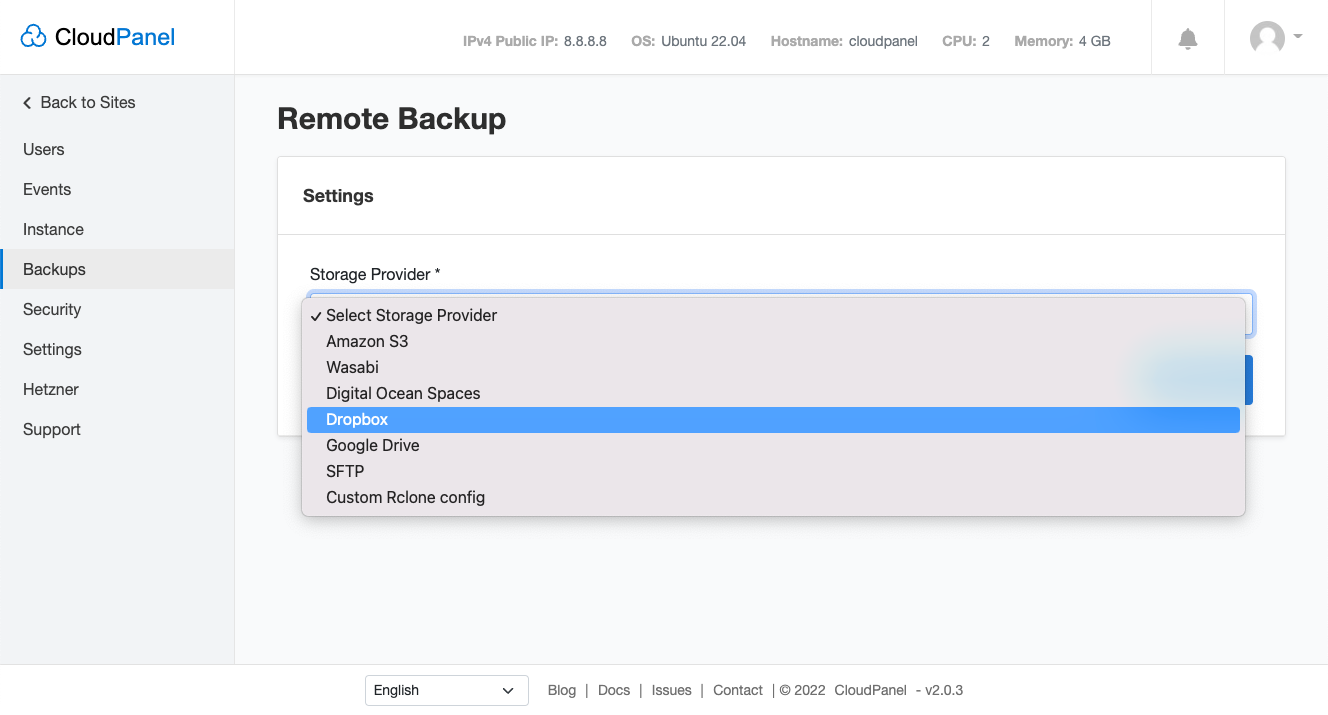Open the Contact footer link
The height and width of the screenshot is (715, 1328).
[738, 690]
